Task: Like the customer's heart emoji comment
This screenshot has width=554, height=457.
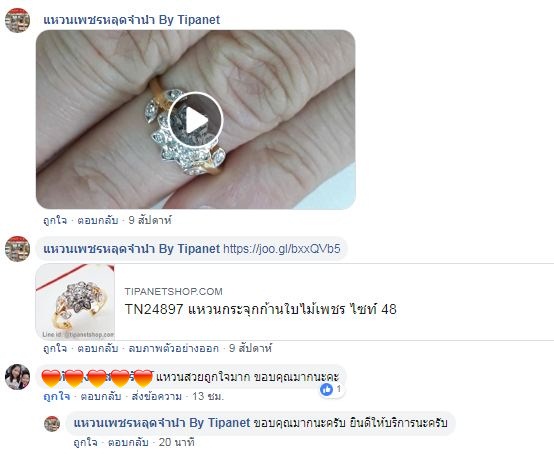Action: point(57,396)
